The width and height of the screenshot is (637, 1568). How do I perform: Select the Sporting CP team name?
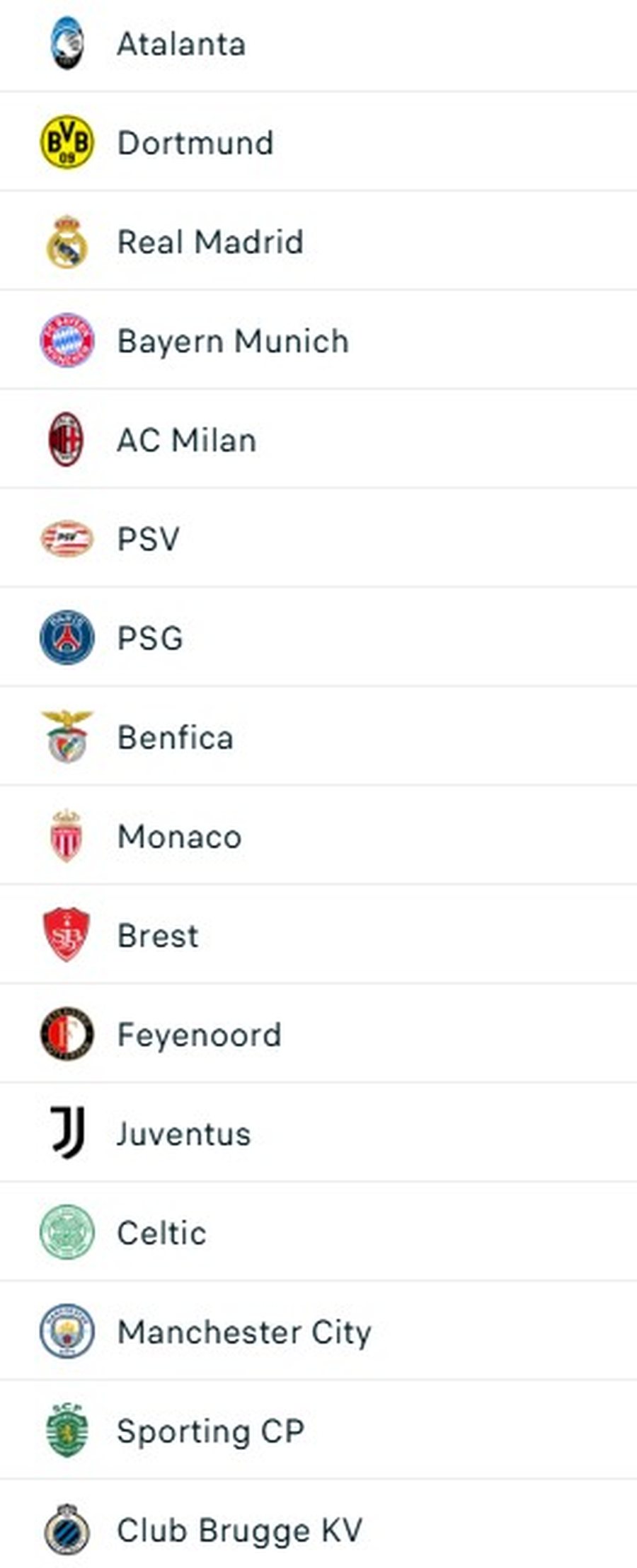[211, 1431]
